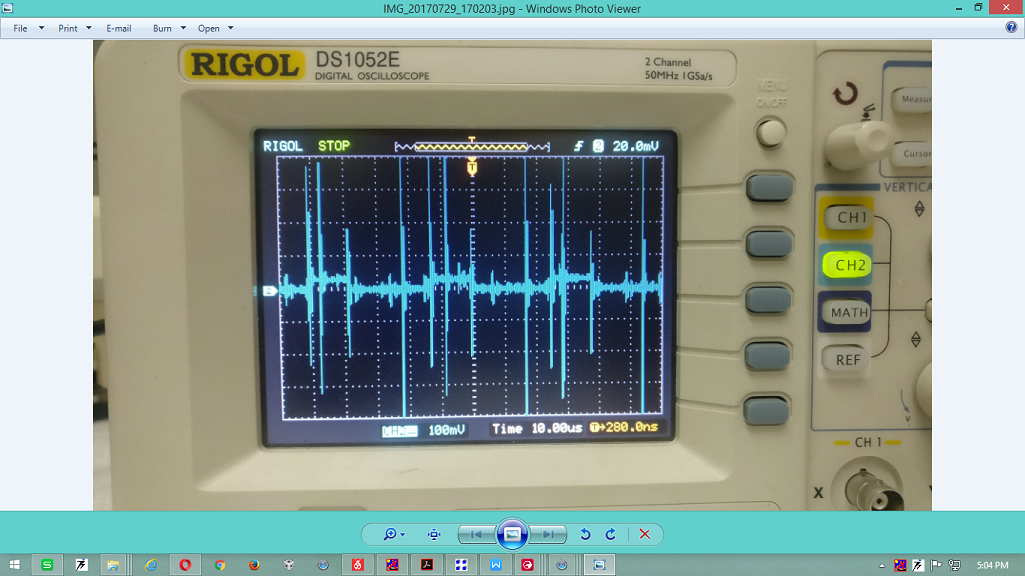
Task: Click the magnifier zoom display-size button
Action: (x=394, y=534)
